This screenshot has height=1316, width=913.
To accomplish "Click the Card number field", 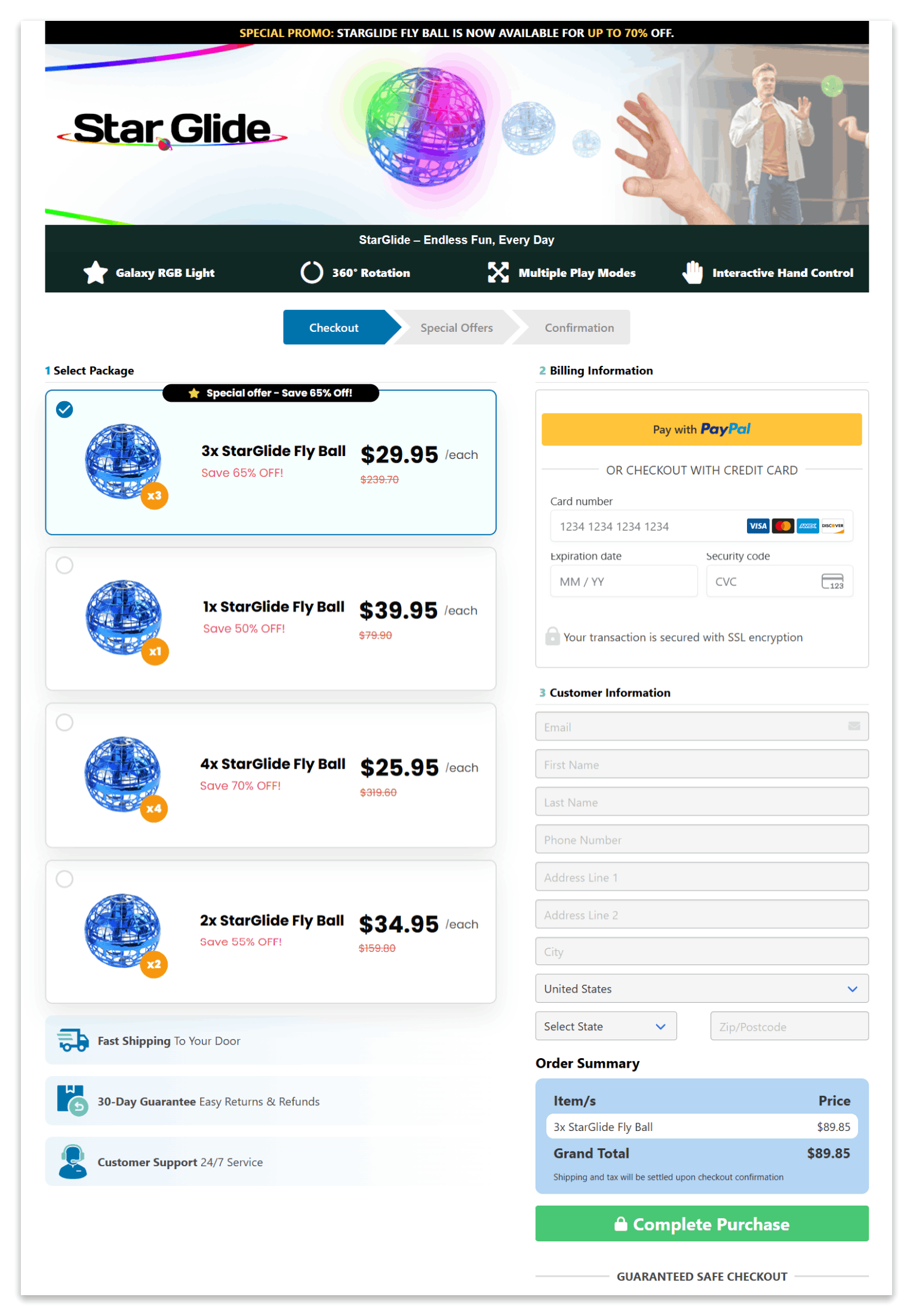I will click(702, 526).
